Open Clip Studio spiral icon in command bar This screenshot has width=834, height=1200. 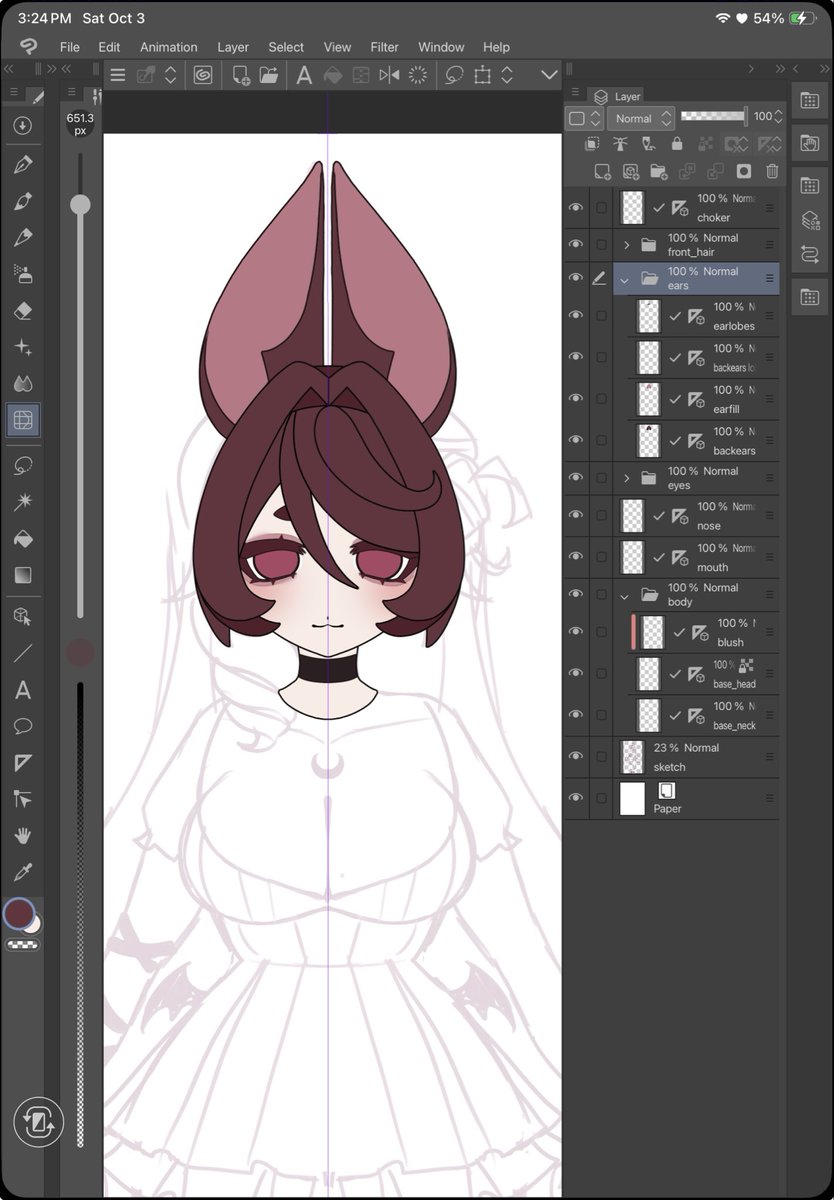203,75
